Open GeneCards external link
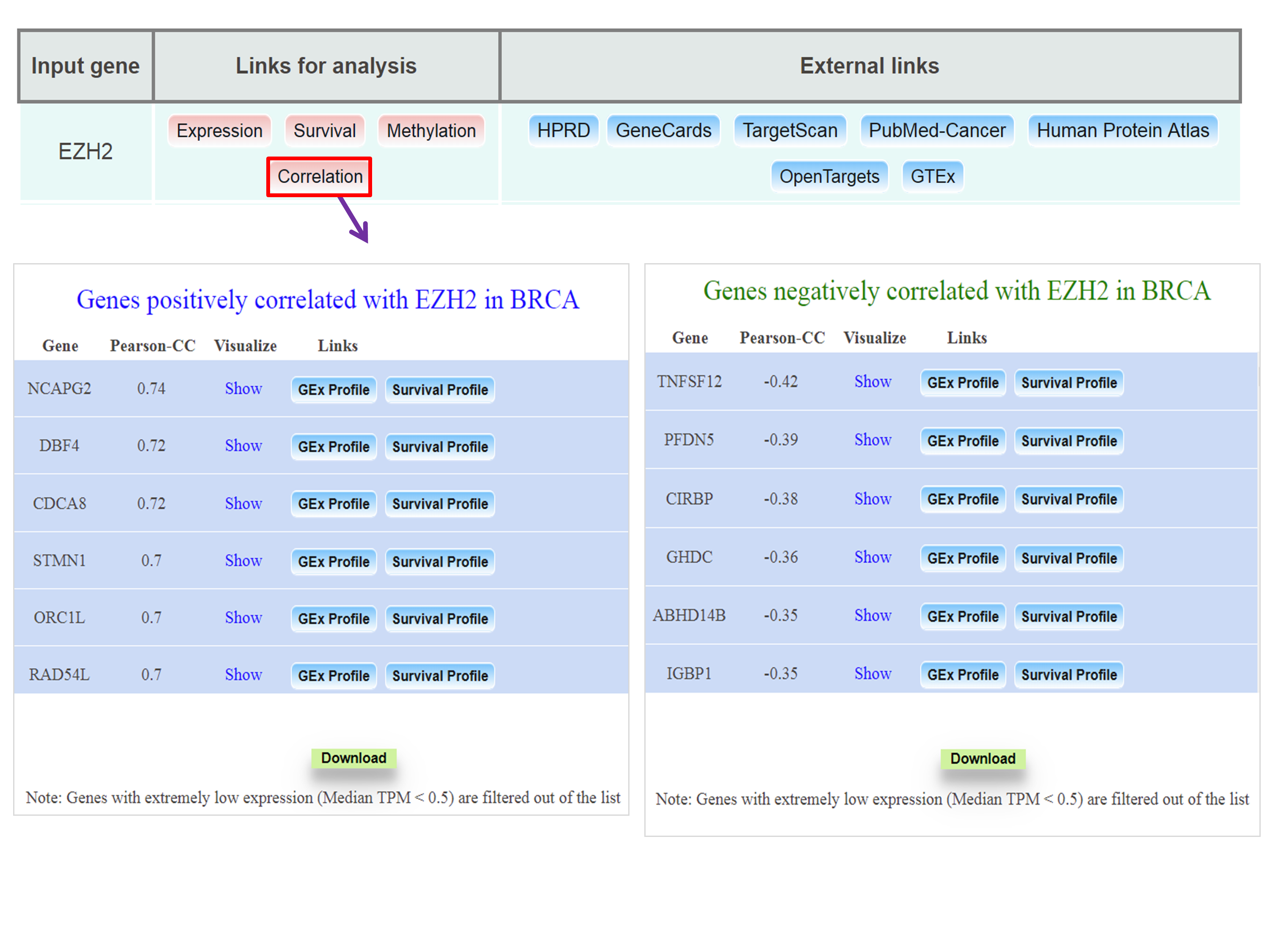Image resolution: width=1270 pixels, height=952 pixels. (x=663, y=130)
